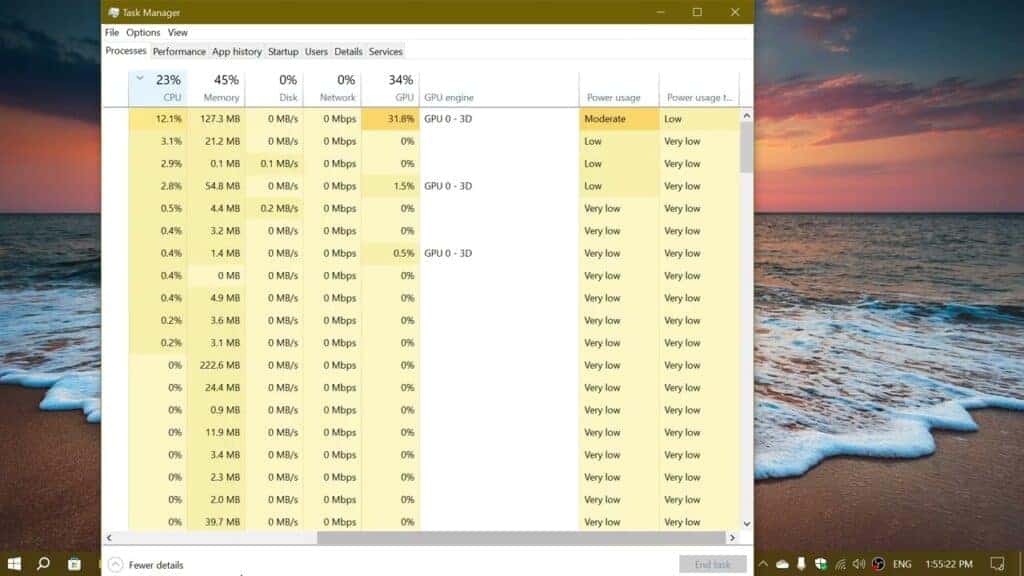
Task: Click the 24.4 MB memory cell
Action: [x=216, y=388]
